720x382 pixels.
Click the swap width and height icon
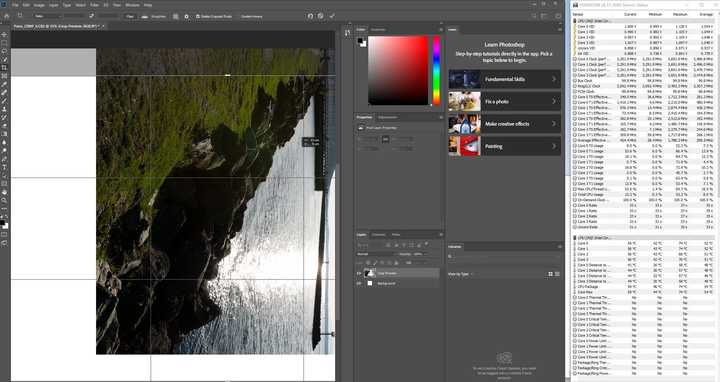coord(91,16)
